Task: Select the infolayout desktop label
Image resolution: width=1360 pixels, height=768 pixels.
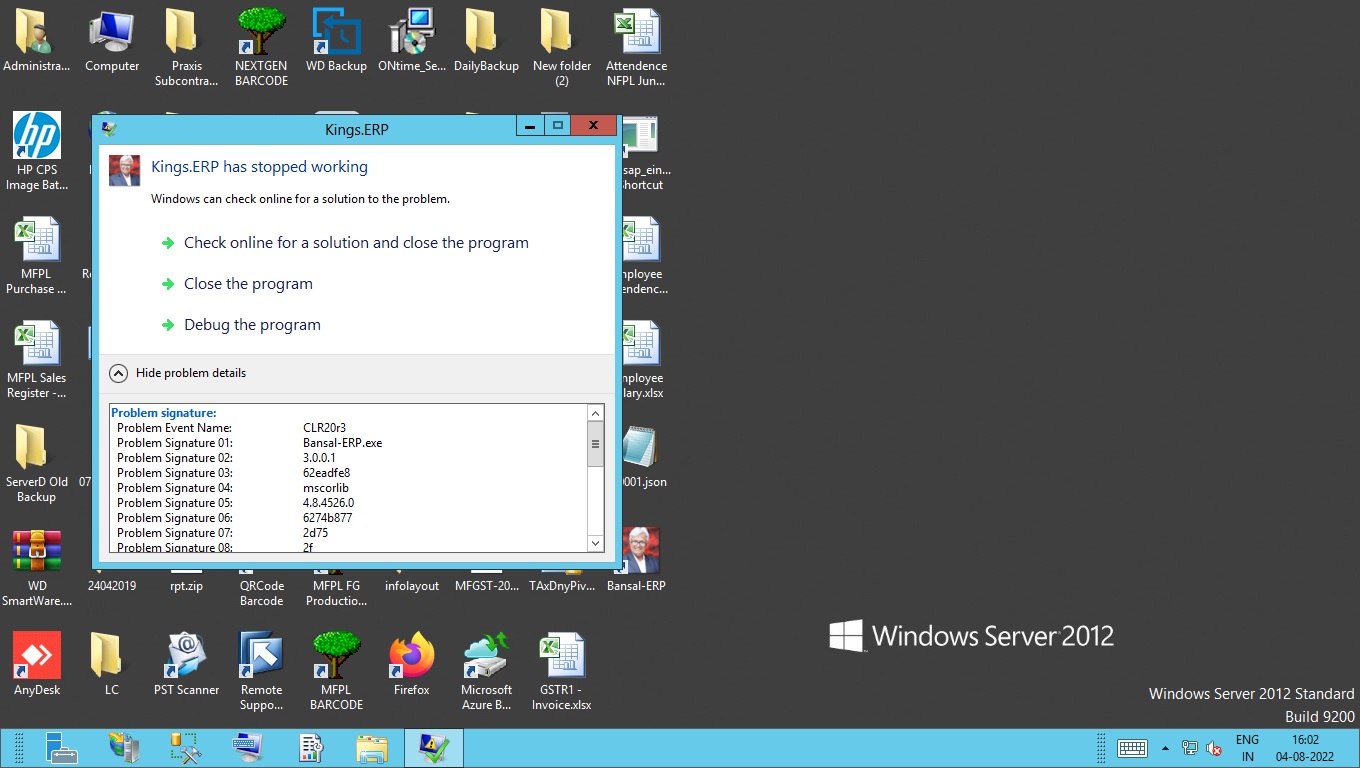Action: pos(411,586)
